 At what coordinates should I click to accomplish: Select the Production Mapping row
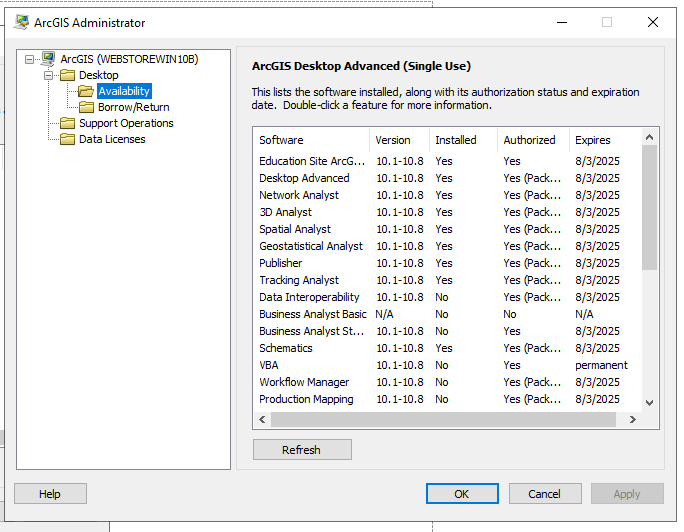[448, 399]
